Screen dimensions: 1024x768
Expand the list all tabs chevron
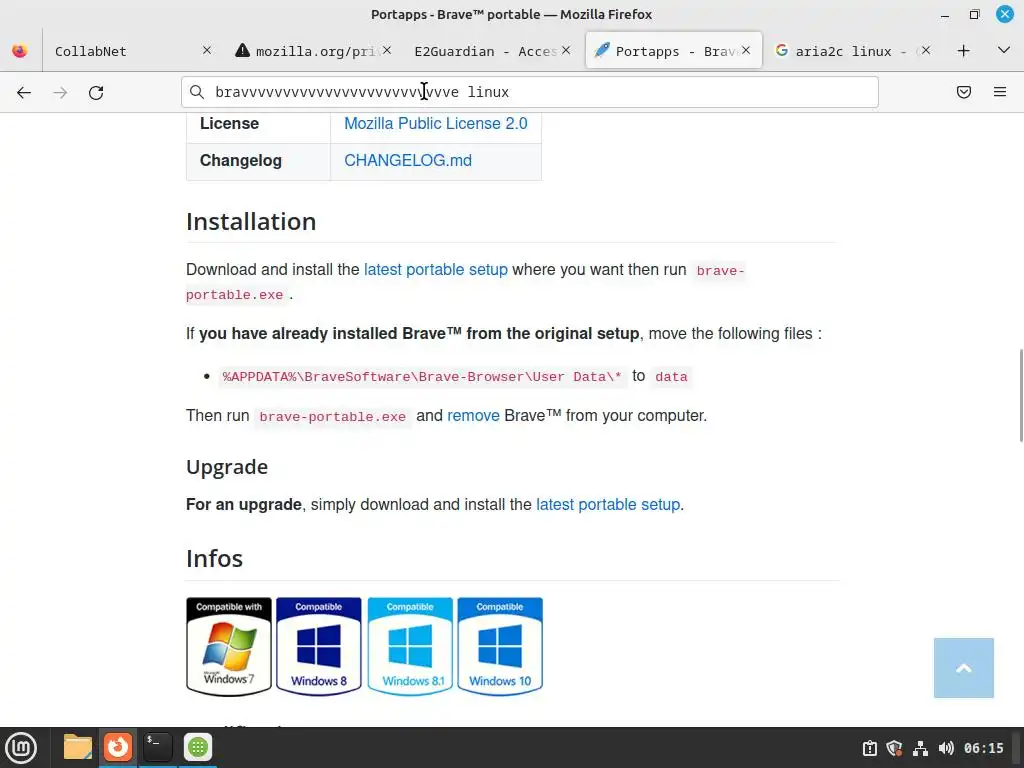[x=1004, y=50]
